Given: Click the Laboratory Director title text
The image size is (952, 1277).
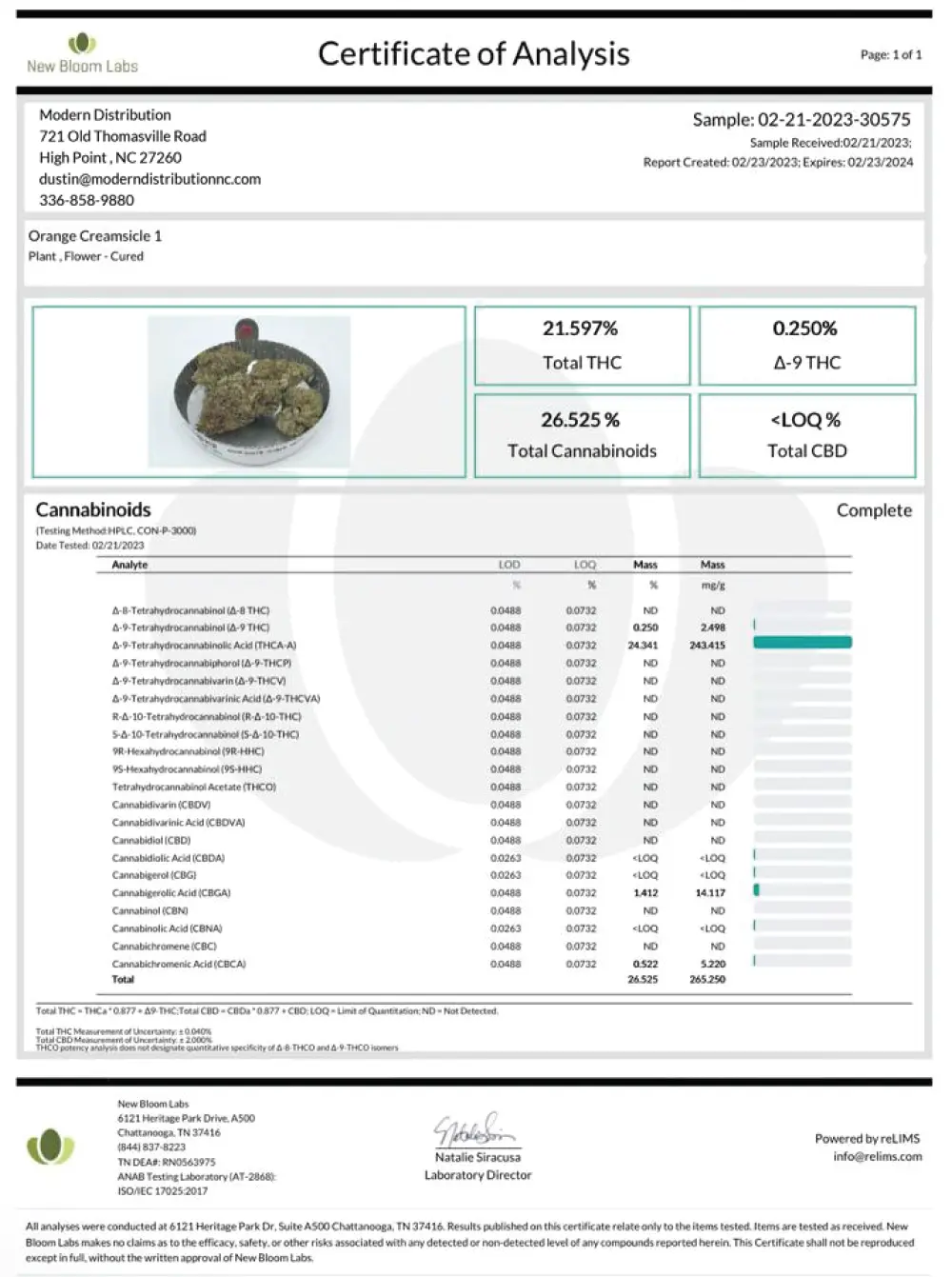Looking at the screenshot, I should pyautogui.click(x=478, y=1175).
